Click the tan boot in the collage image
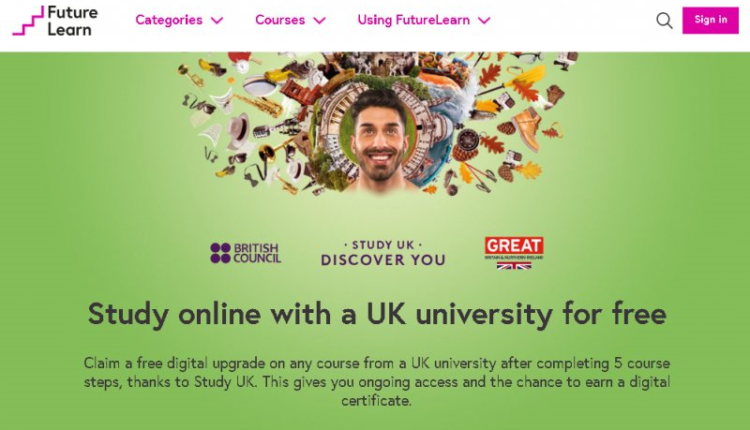 click(528, 127)
